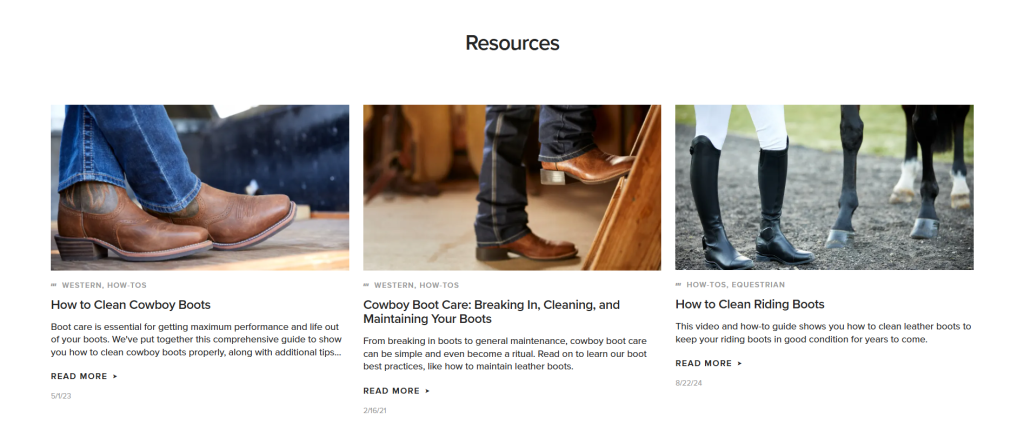This screenshot has height=425, width=1024.
Task: Open the How to Clean Cowboy Boots title
Action: coord(131,304)
